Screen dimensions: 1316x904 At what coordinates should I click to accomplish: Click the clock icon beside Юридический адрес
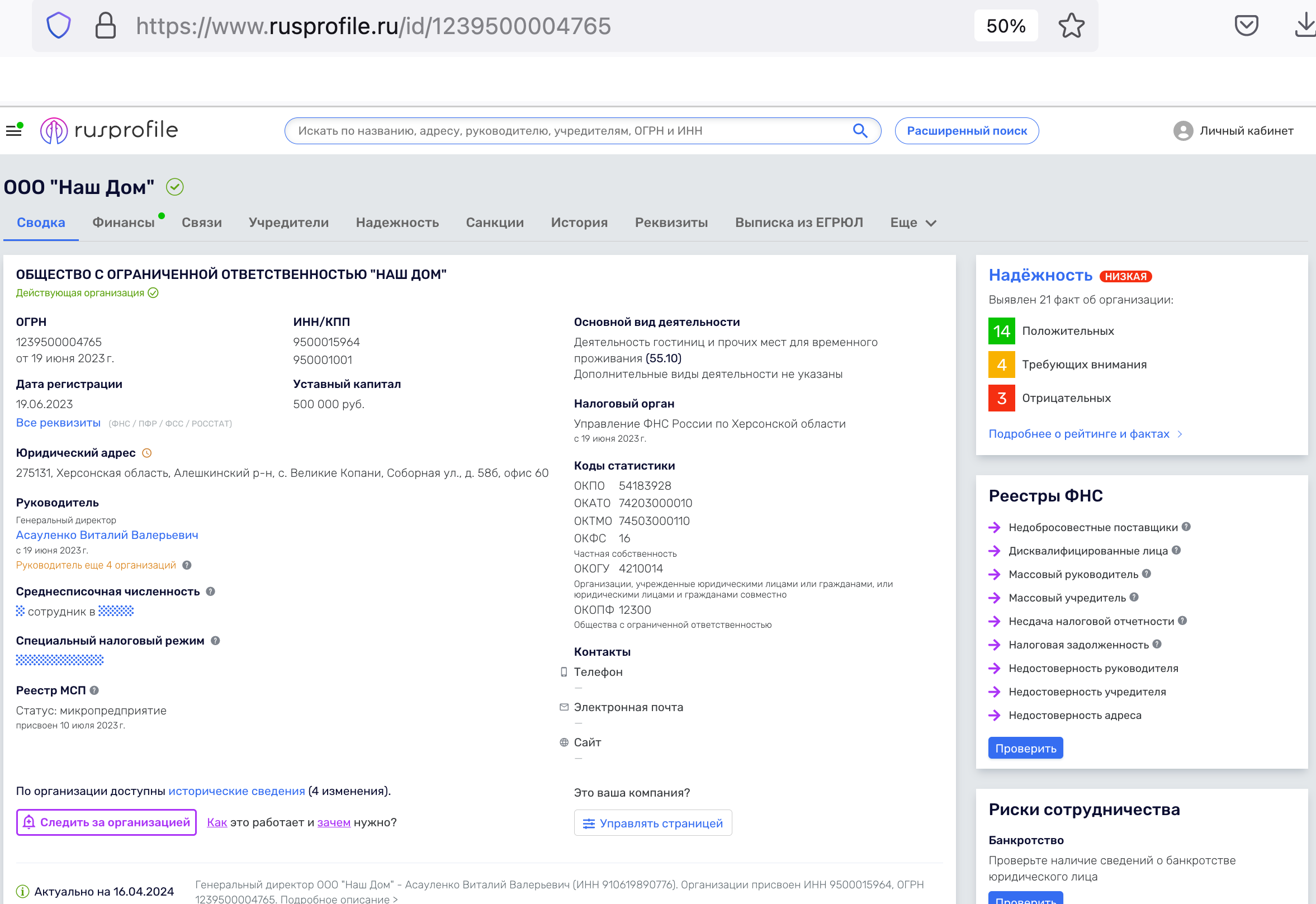pos(146,453)
